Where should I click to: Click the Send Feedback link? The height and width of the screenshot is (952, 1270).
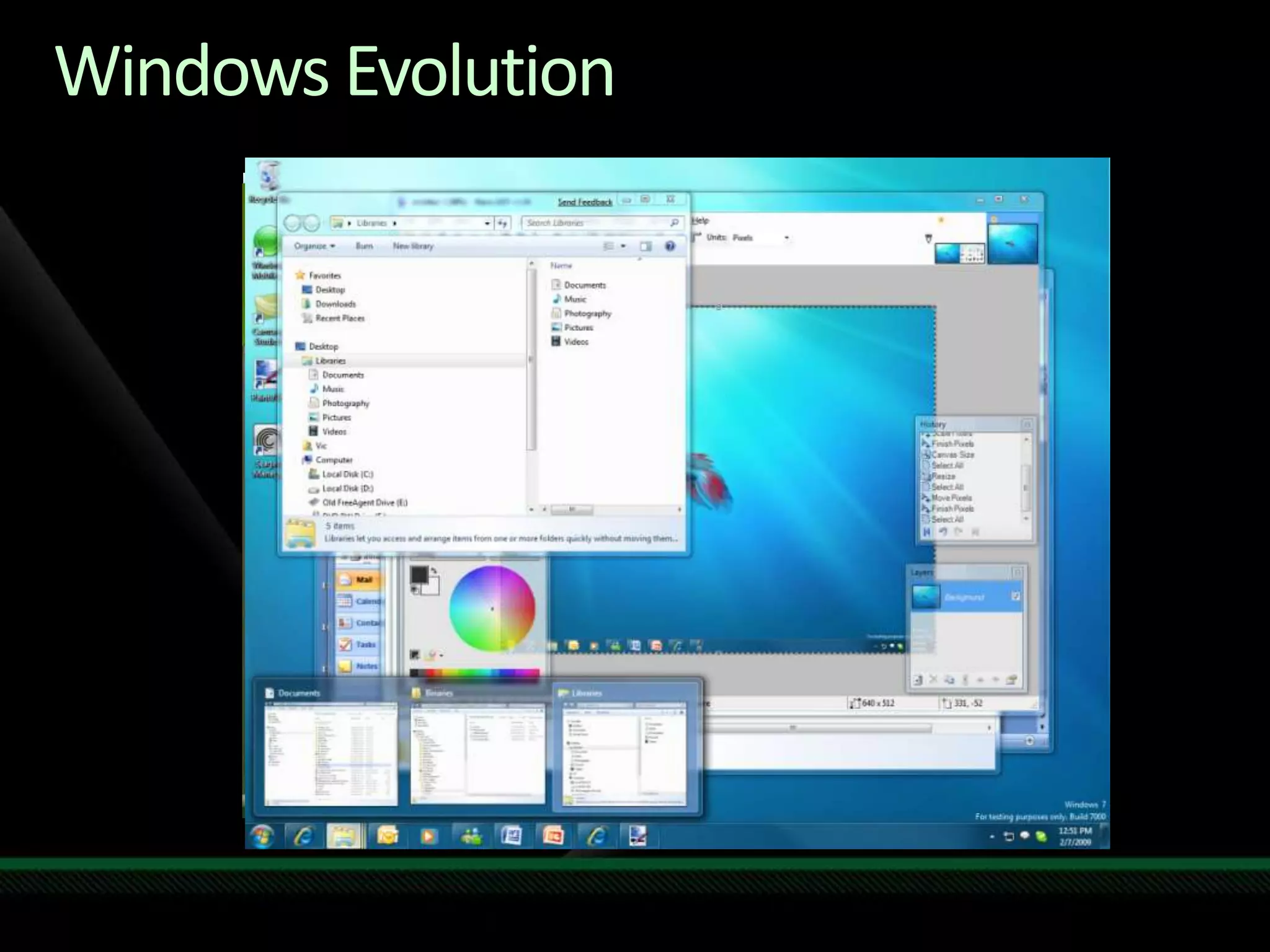pyautogui.click(x=585, y=202)
